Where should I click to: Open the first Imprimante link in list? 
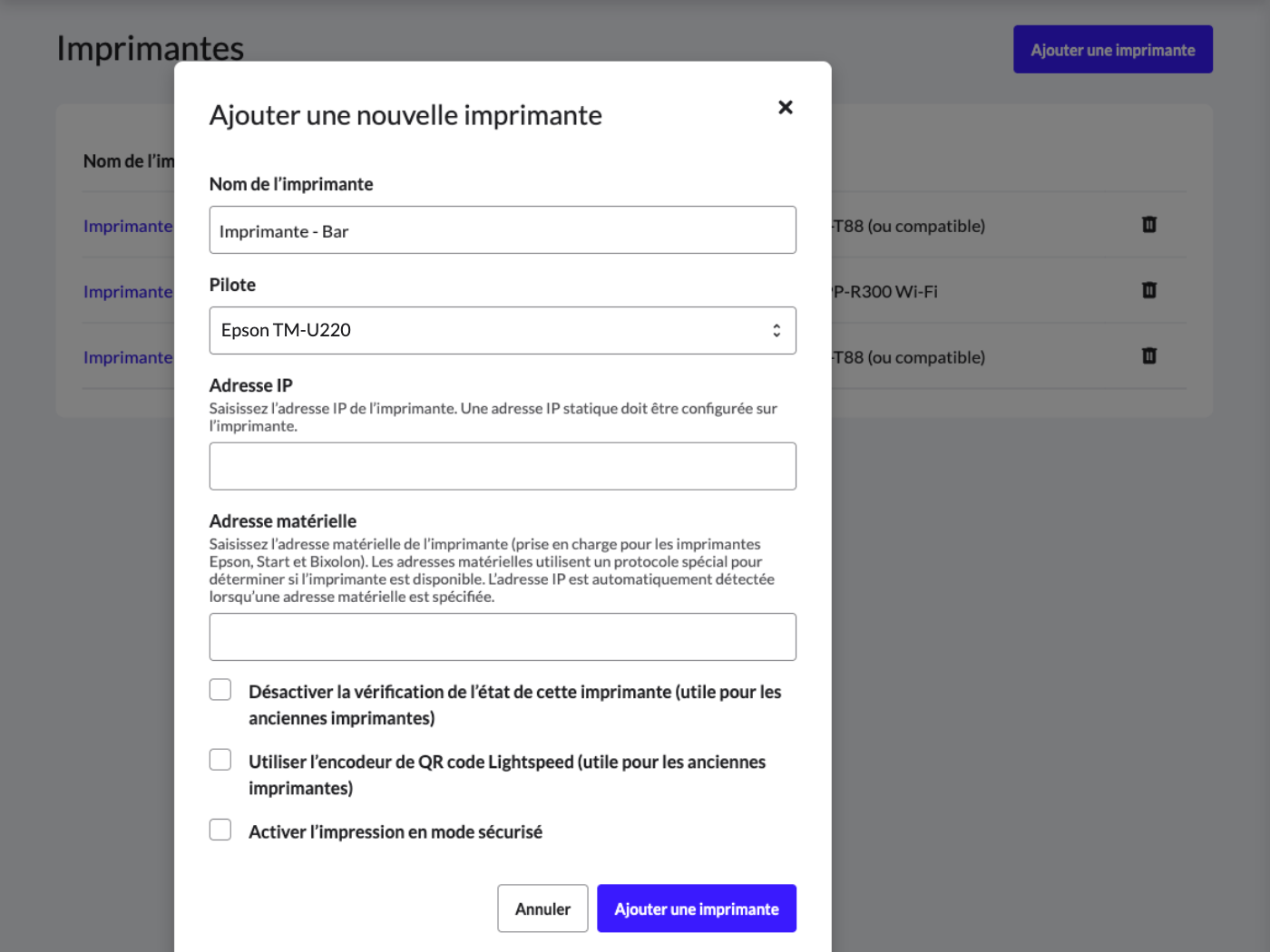pyautogui.click(x=128, y=226)
